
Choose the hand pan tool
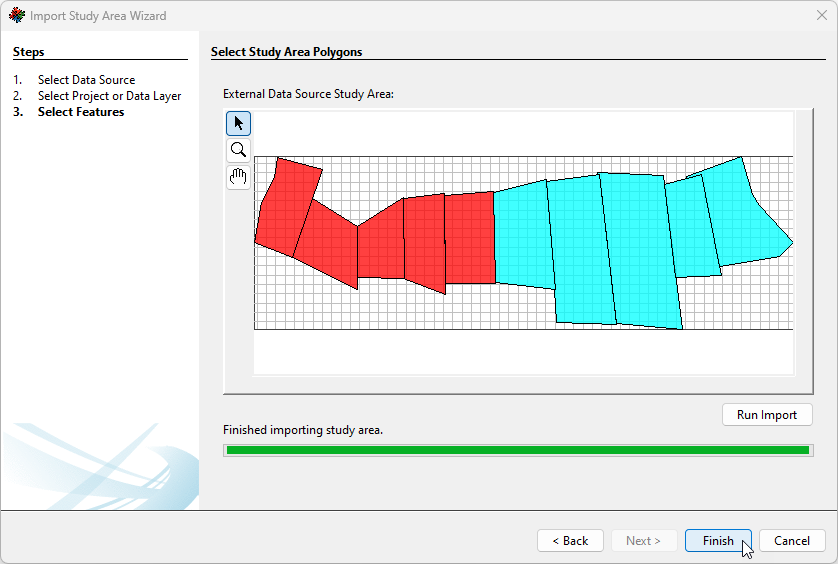click(239, 177)
